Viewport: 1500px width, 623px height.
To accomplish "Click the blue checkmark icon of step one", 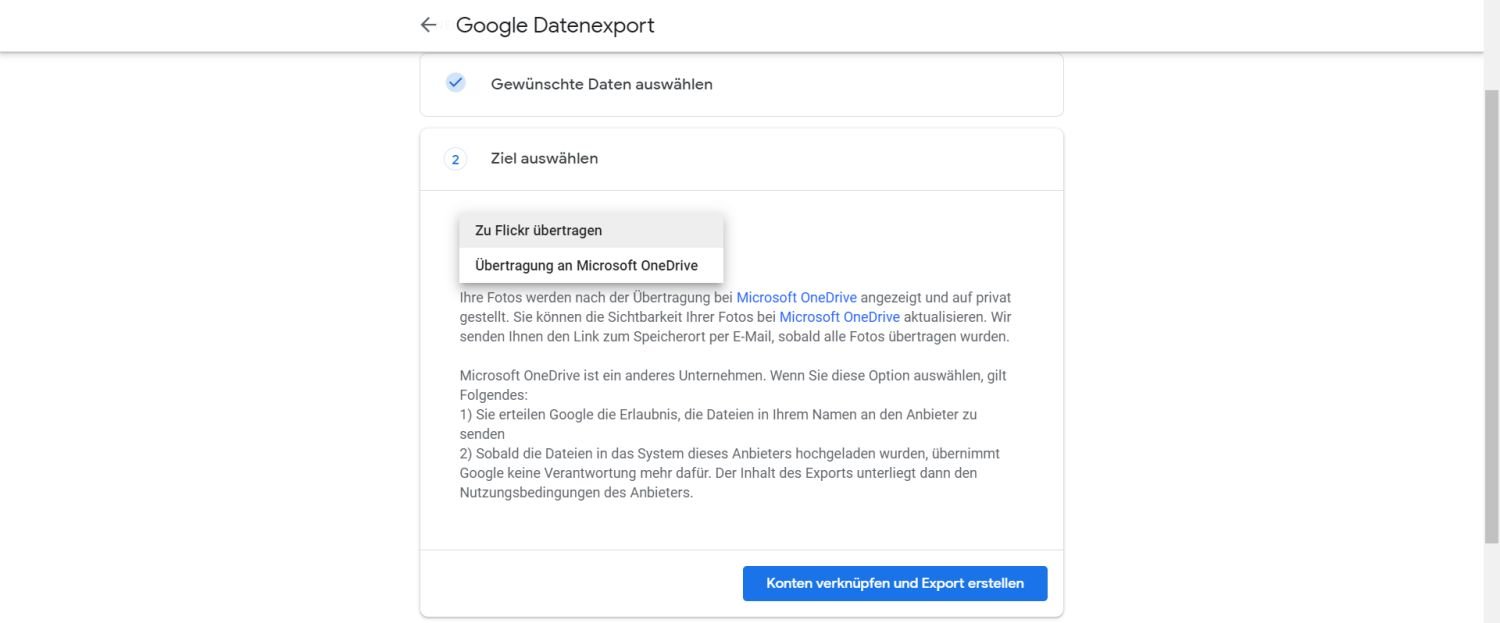I will (455, 83).
